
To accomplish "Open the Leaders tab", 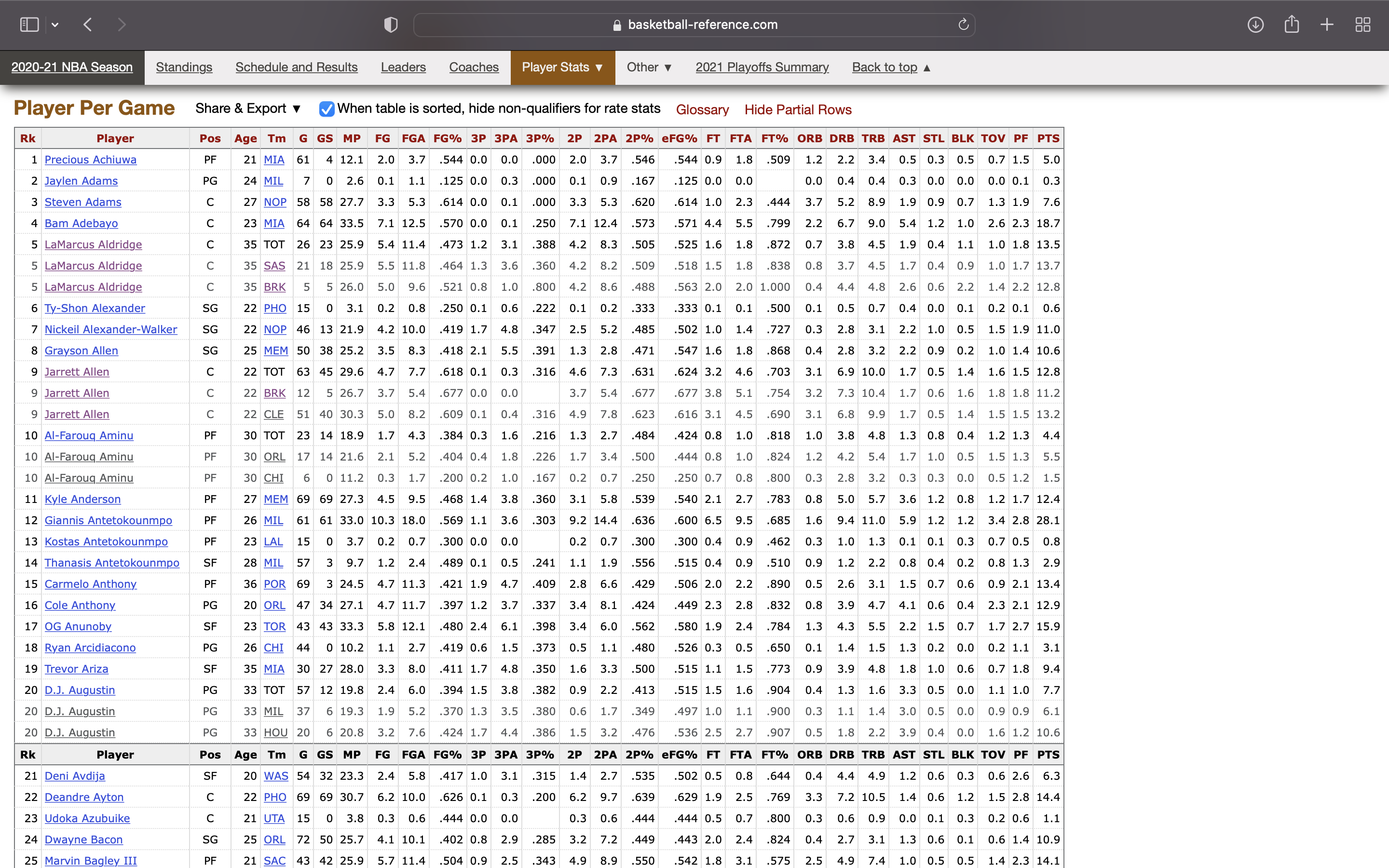I will (x=403, y=67).
